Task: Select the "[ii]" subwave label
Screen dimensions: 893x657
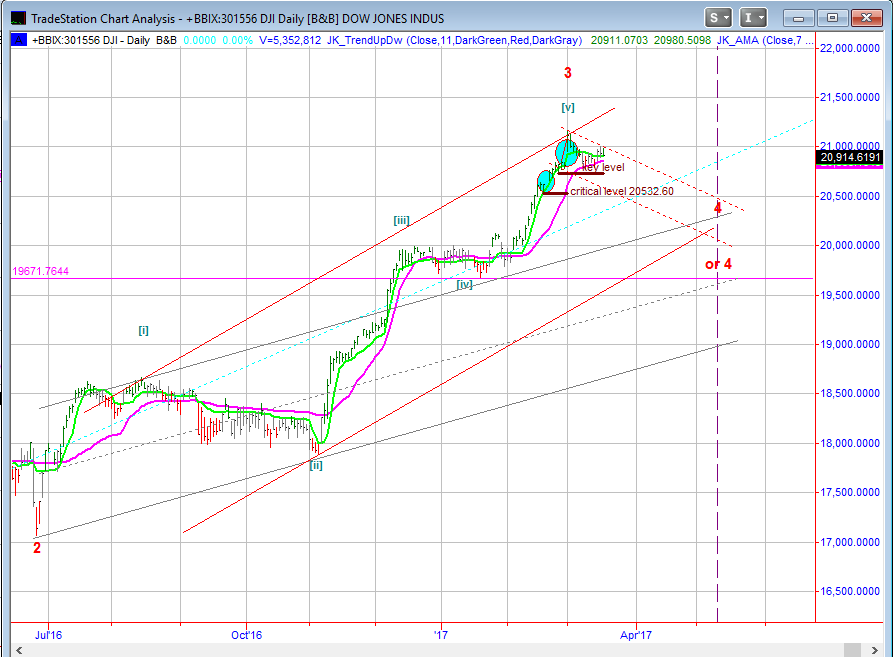Action: (316, 465)
